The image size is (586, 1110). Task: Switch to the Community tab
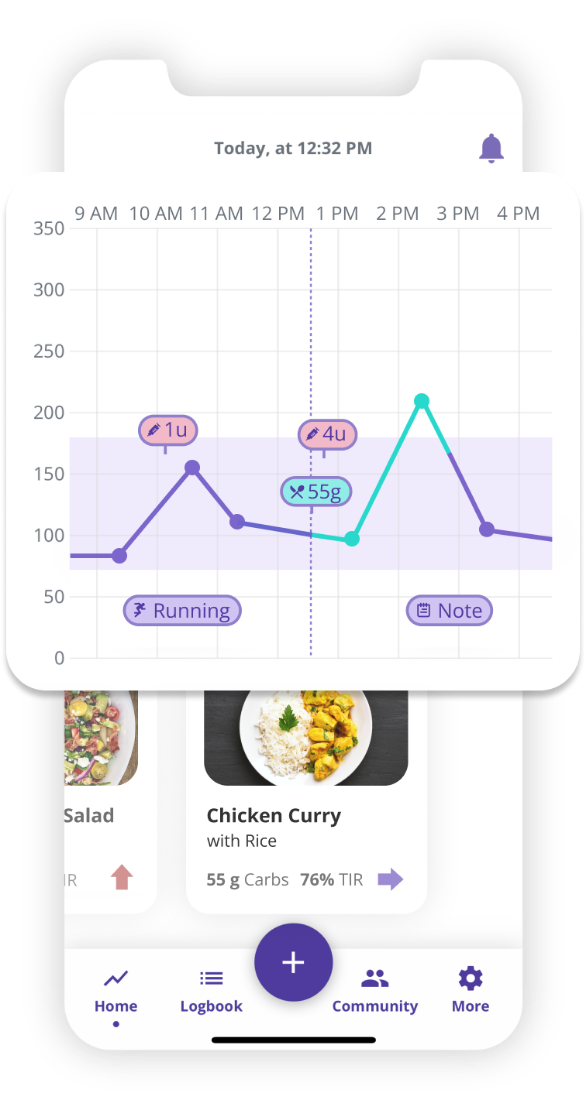(375, 990)
